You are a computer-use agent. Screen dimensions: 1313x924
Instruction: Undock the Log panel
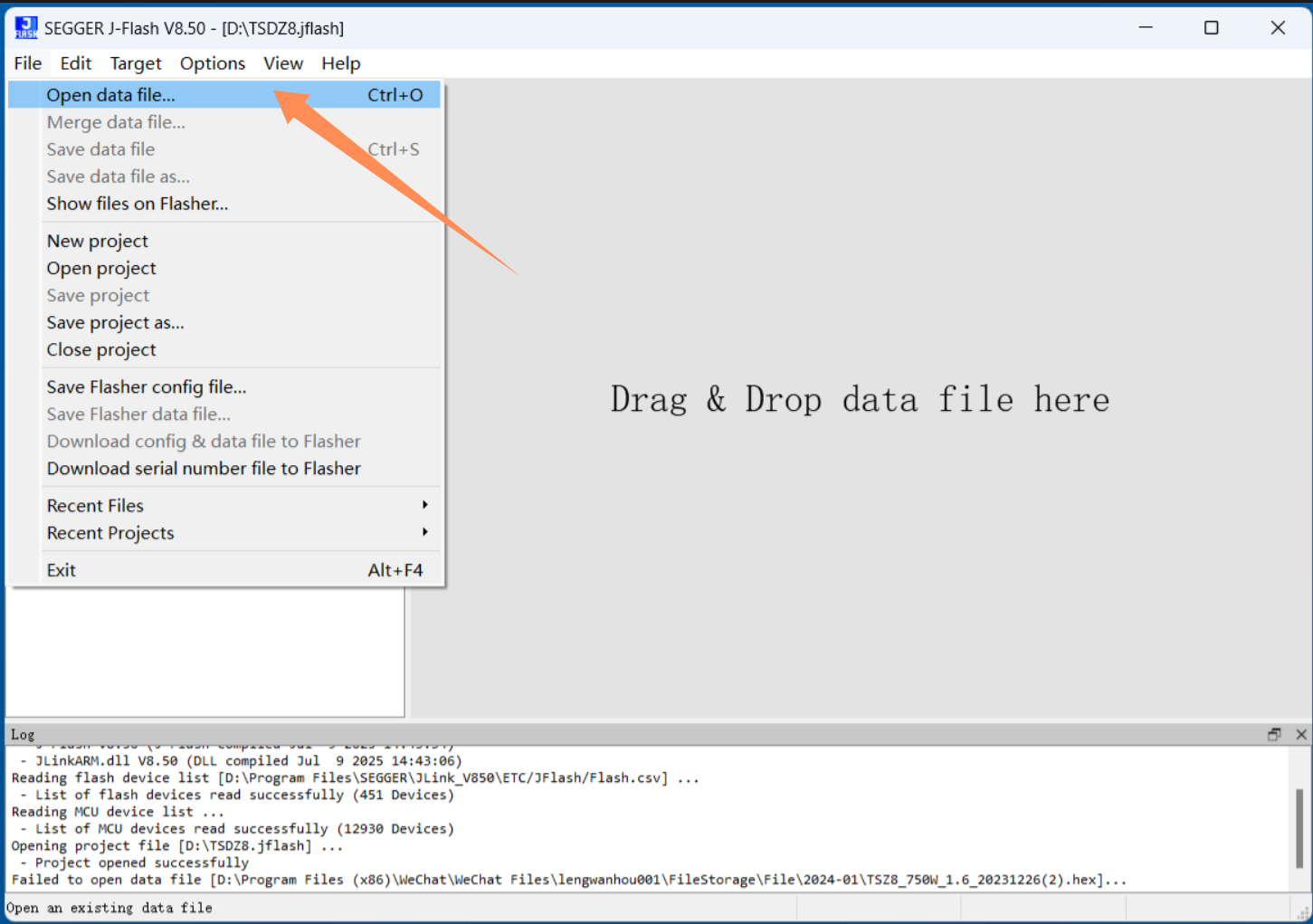tap(1274, 734)
